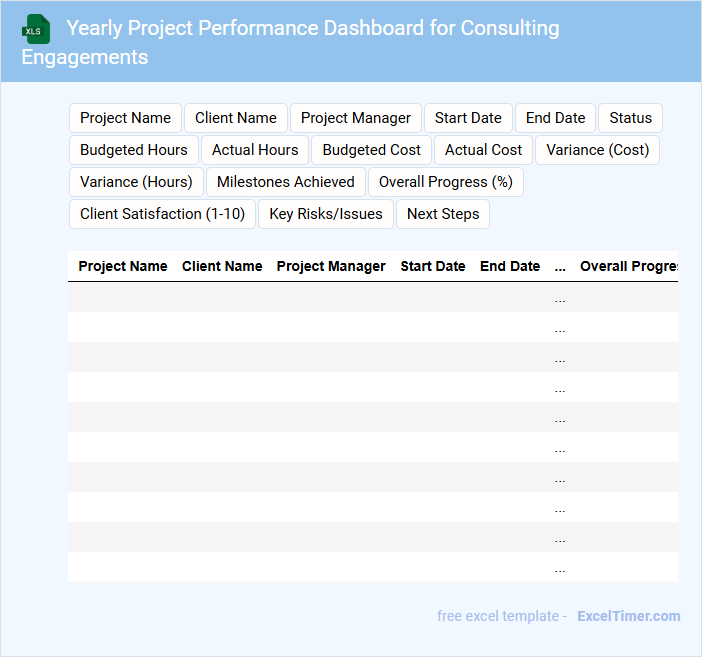Choose the Start Date tag

468,118
